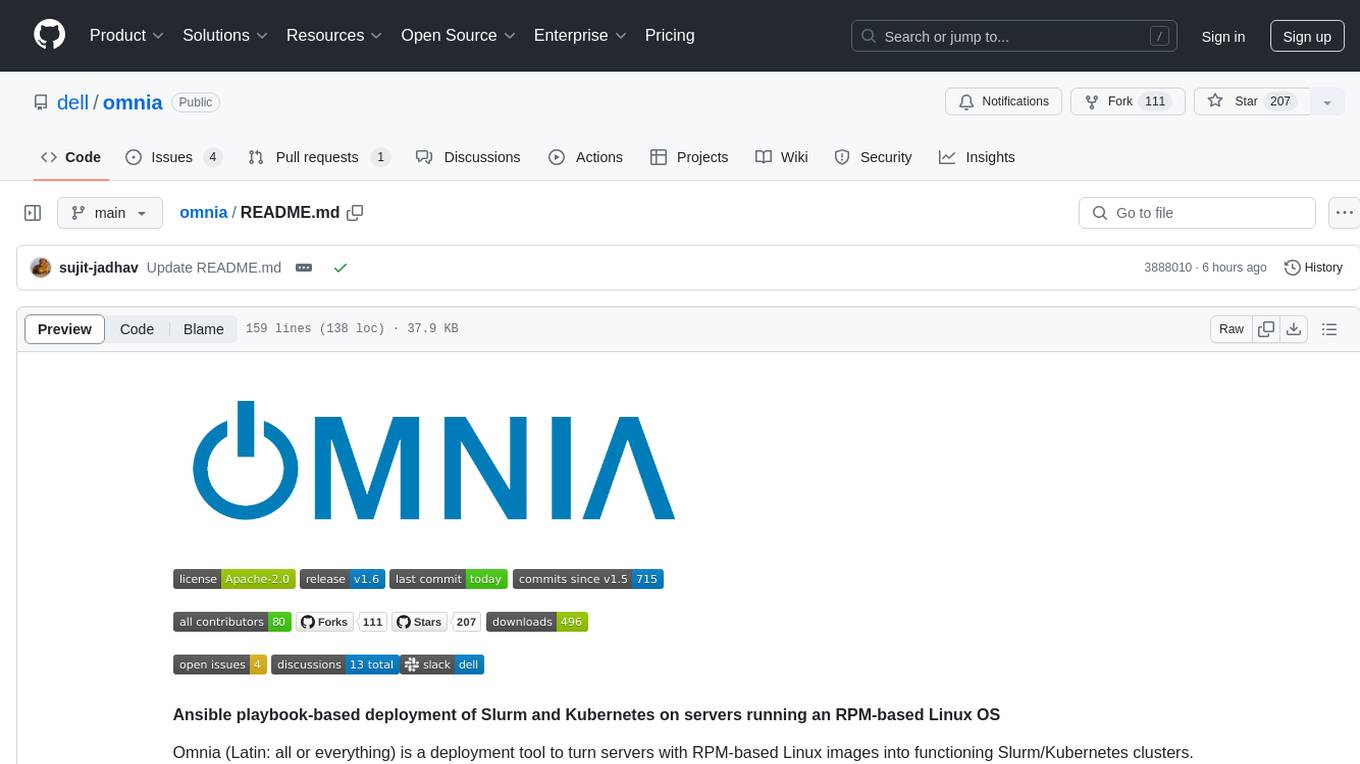The width and height of the screenshot is (1360, 764).
Task: Open the downloads 496 badge
Action: 537,622
